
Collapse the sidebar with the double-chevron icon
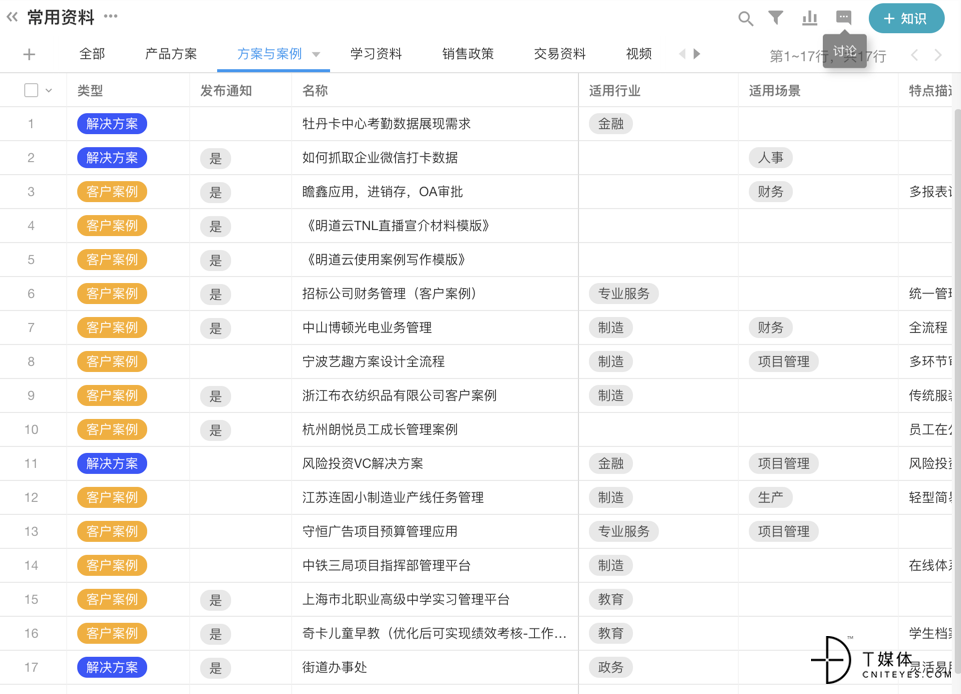(12, 17)
